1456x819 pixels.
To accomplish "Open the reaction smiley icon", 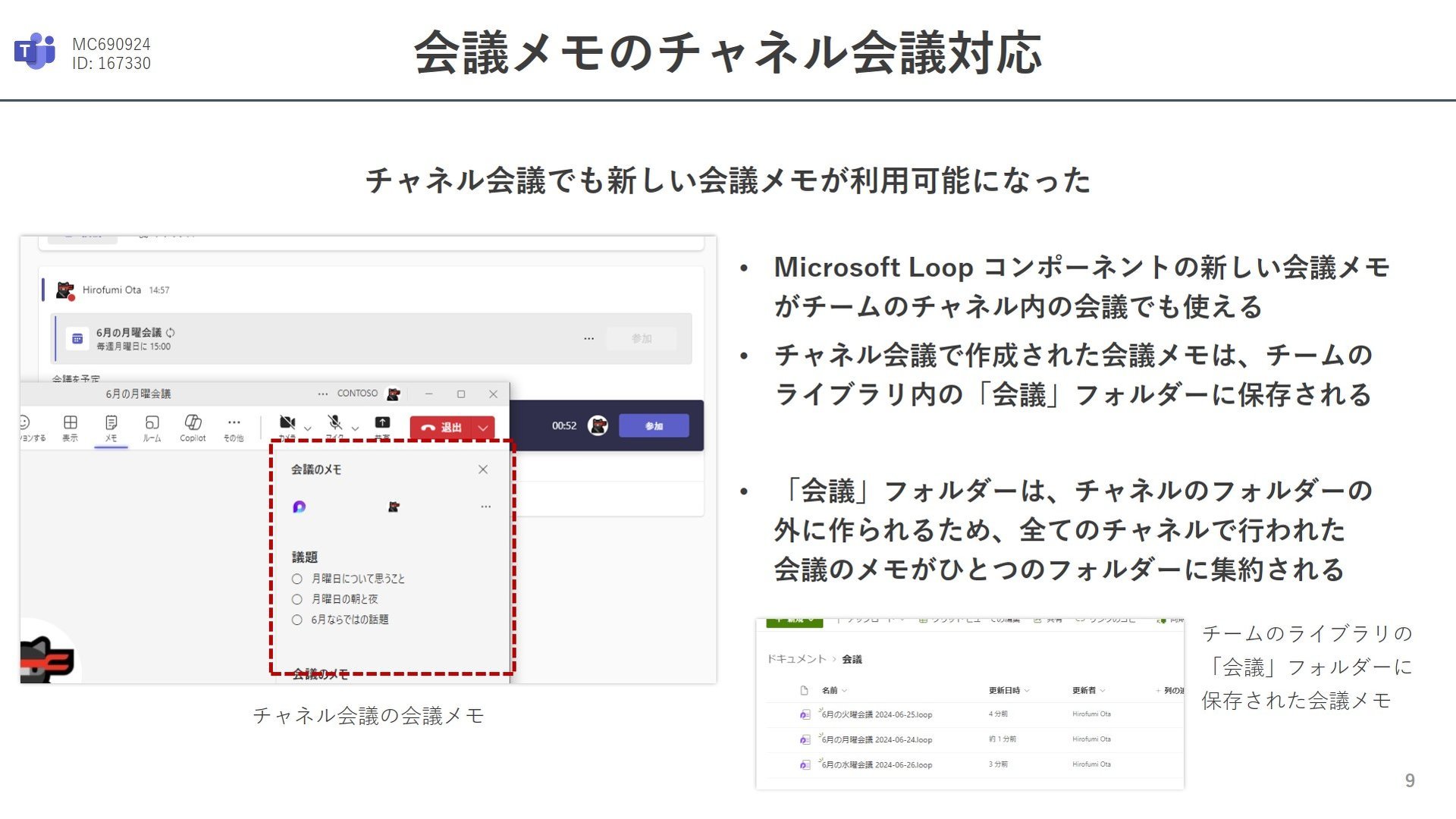I will (24, 422).
